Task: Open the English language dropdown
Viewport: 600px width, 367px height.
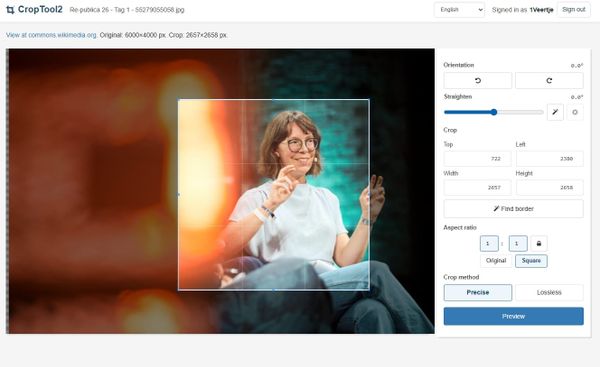Action: 459,10
